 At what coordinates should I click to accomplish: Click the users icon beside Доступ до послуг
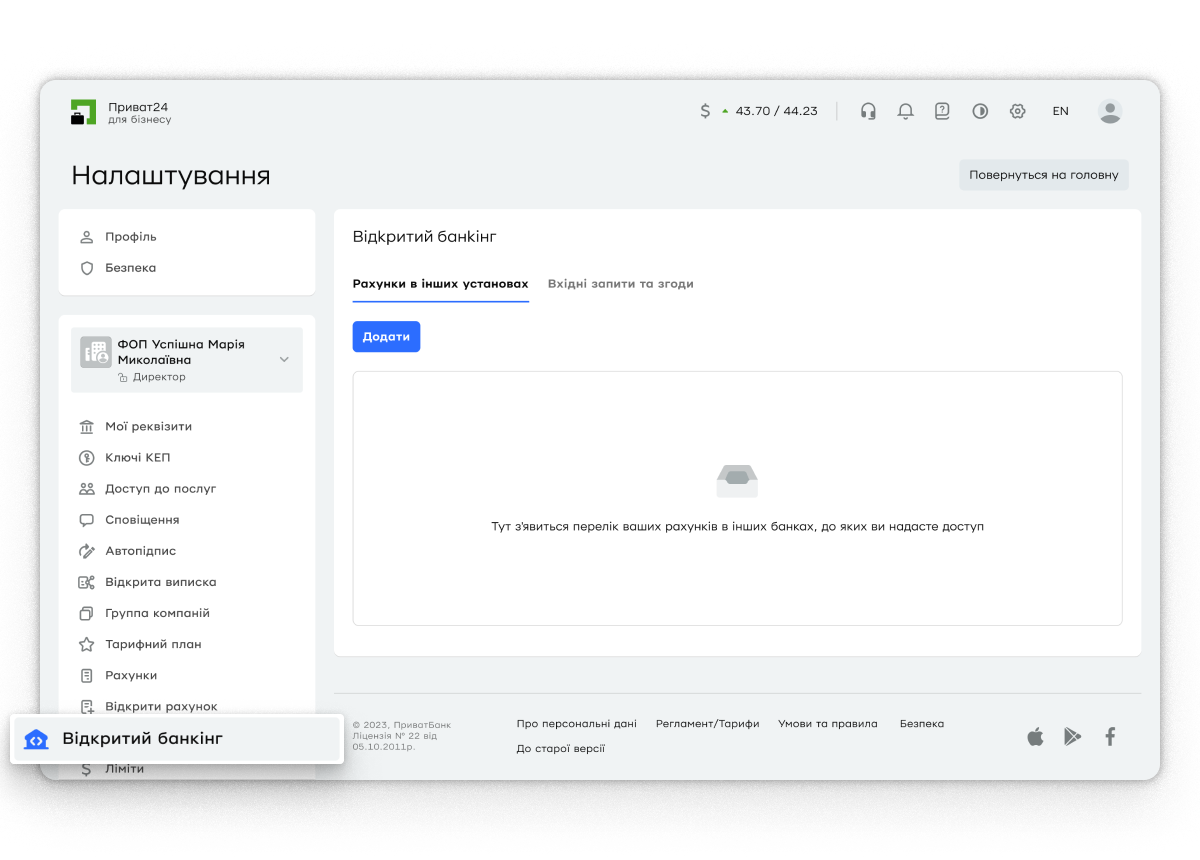coord(86,489)
